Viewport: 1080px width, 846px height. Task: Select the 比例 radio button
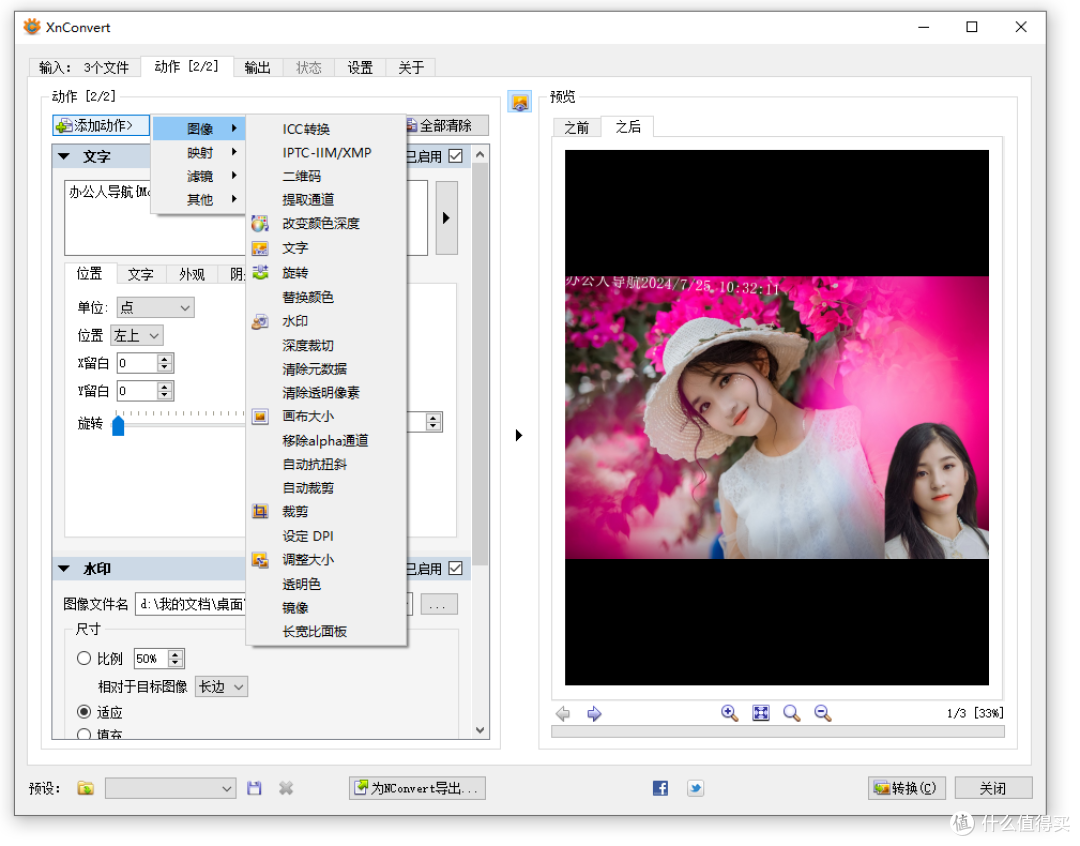point(84,659)
